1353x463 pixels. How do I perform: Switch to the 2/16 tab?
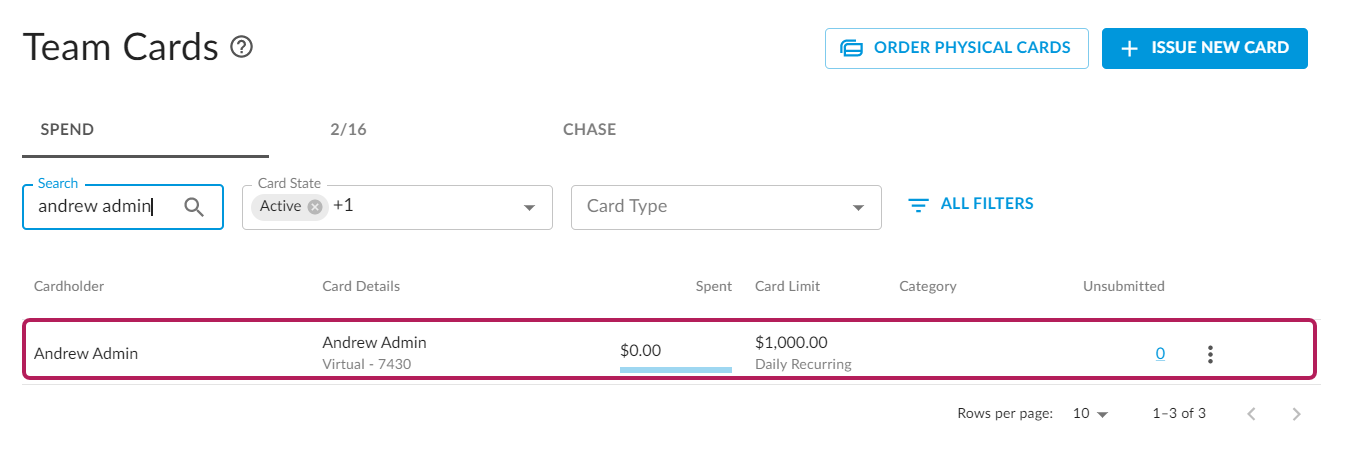point(348,130)
